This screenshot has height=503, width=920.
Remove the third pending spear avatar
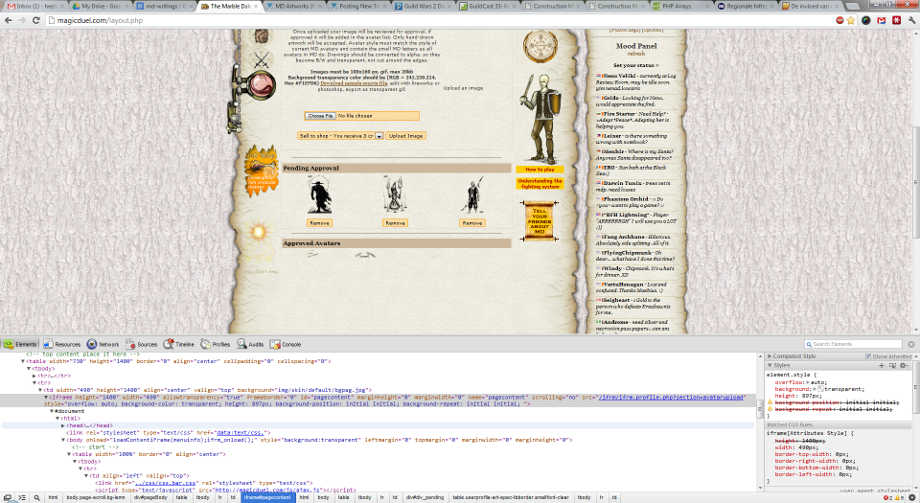click(x=472, y=223)
